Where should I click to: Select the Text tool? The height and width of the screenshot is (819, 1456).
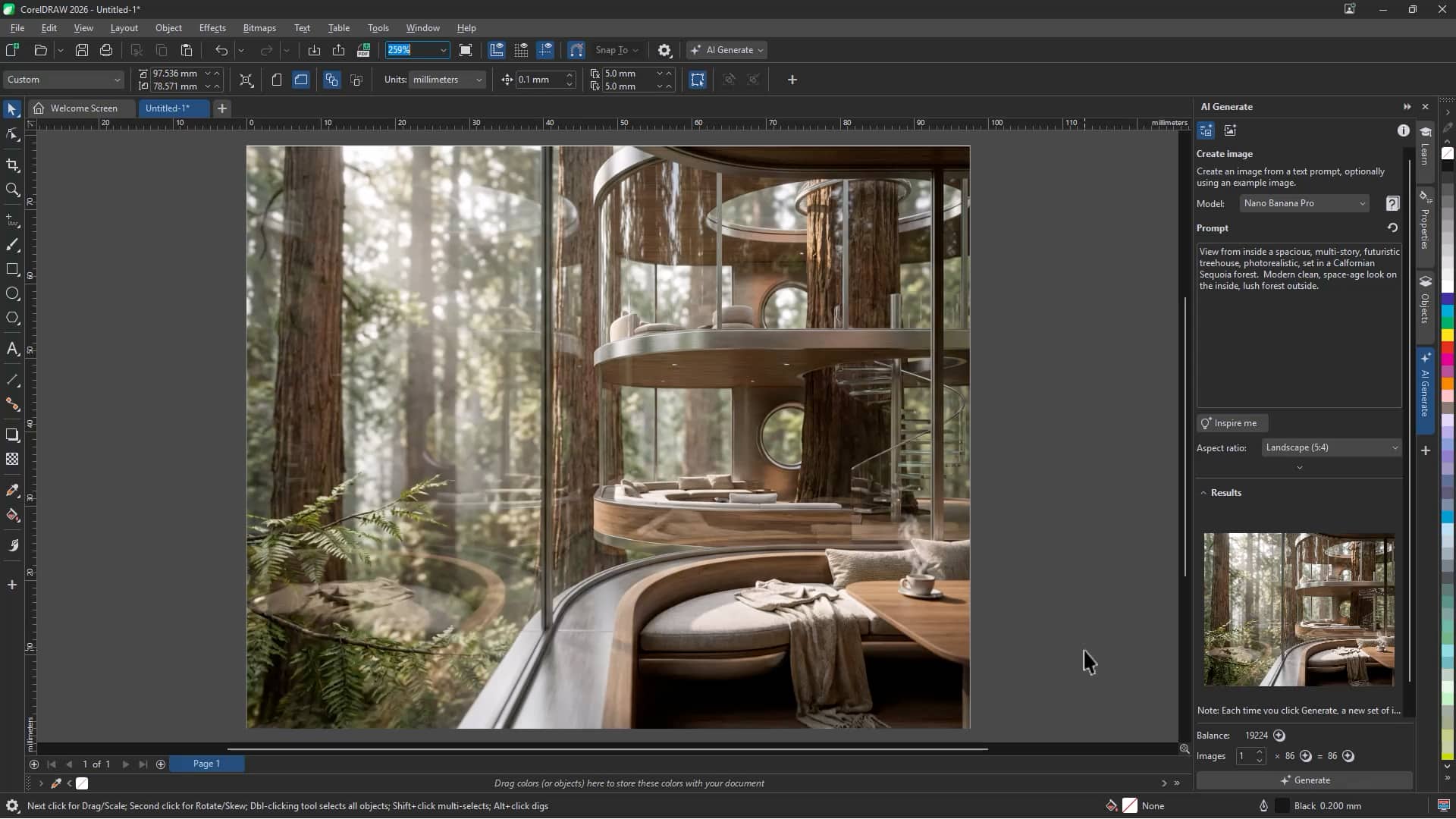12,349
